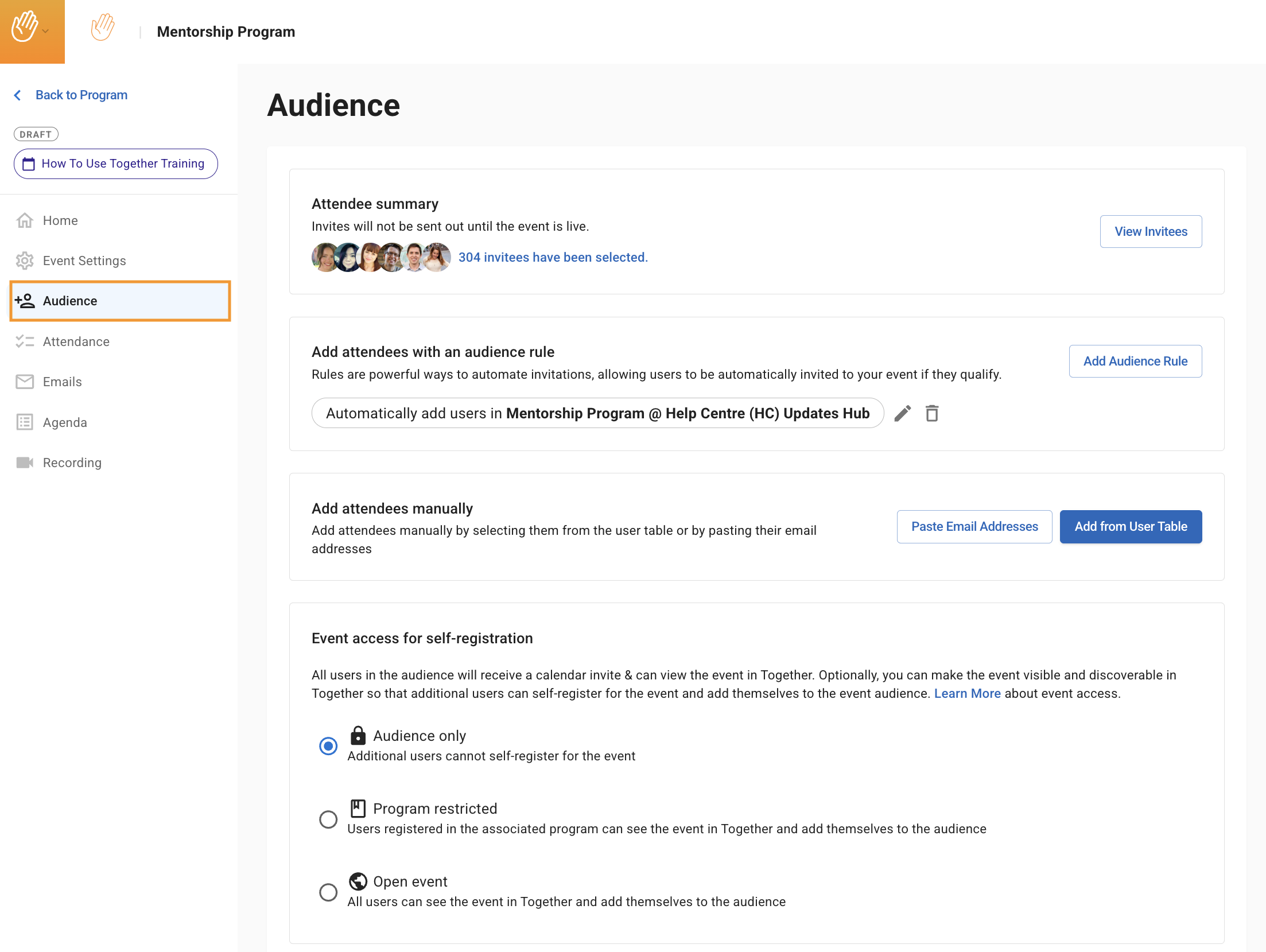Image resolution: width=1266 pixels, height=952 pixels.
Task: Click the Attendance checklist icon
Action: coord(25,341)
